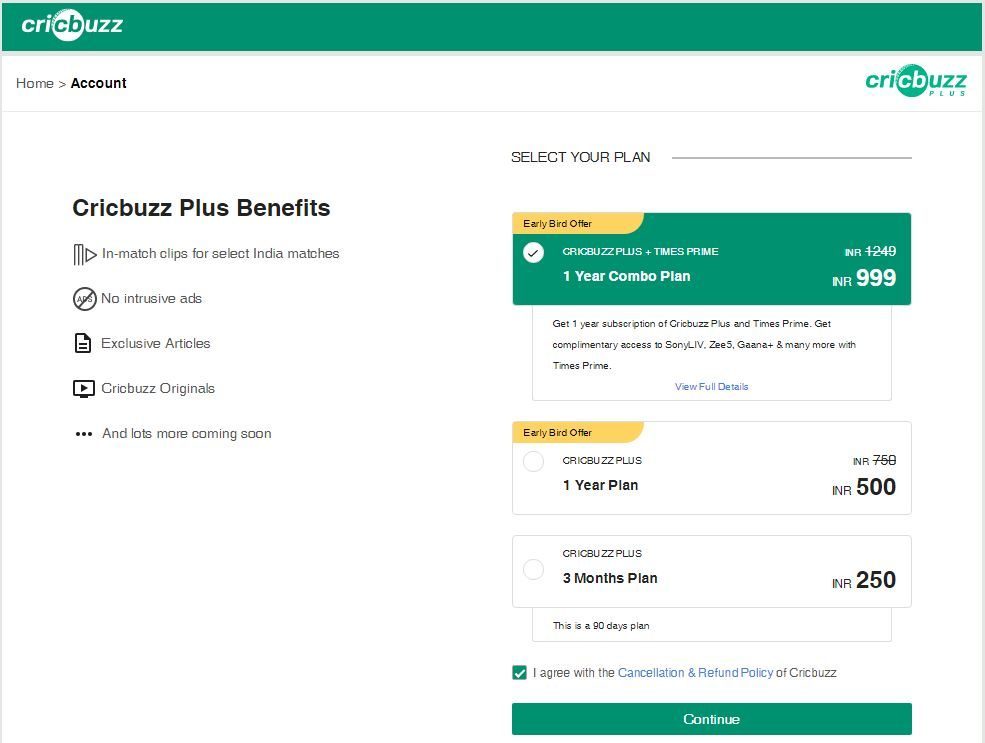
Task: Click the Exclusive Articles document icon
Action: pos(84,343)
